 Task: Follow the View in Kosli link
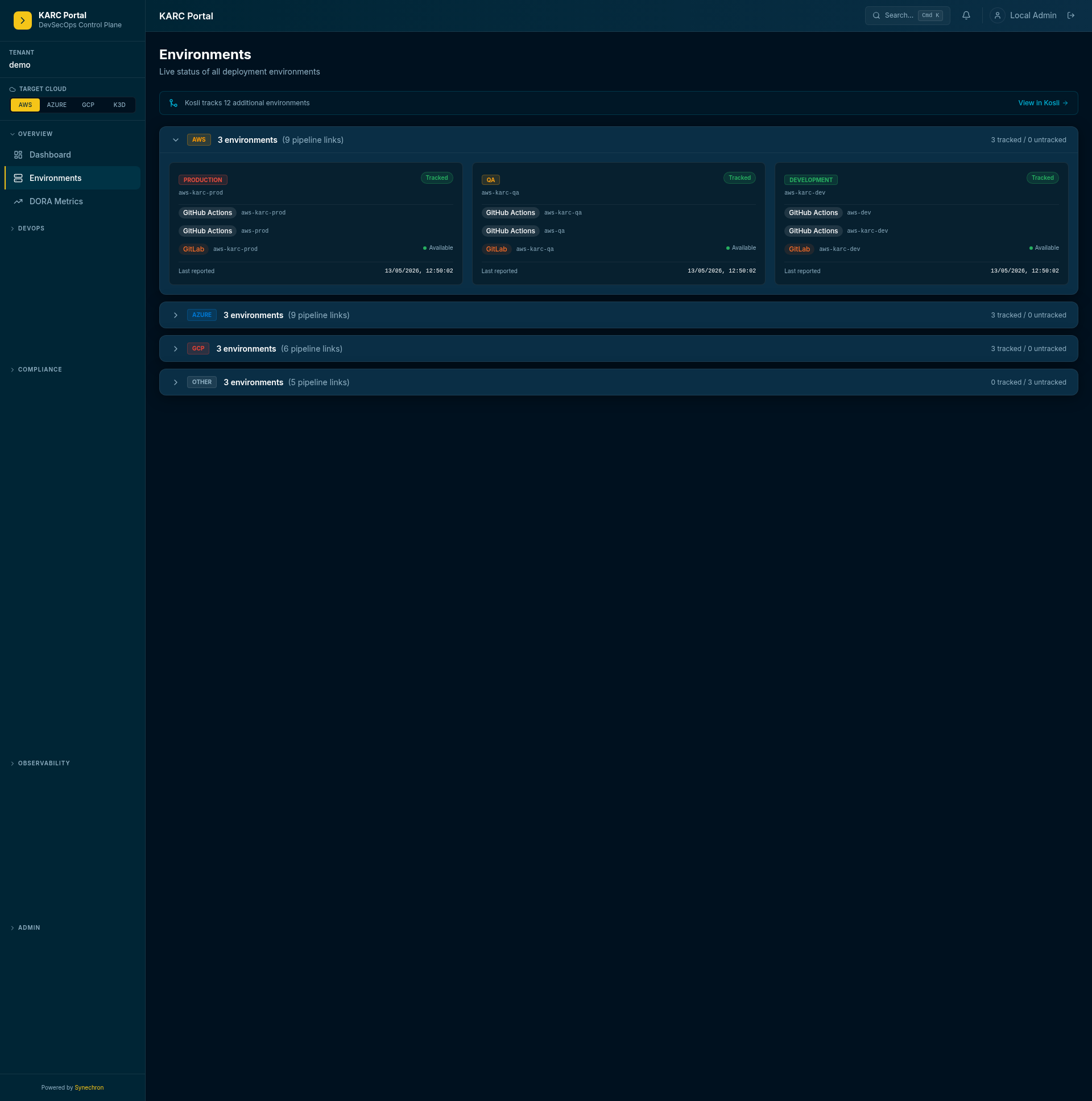click(x=1043, y=103)
